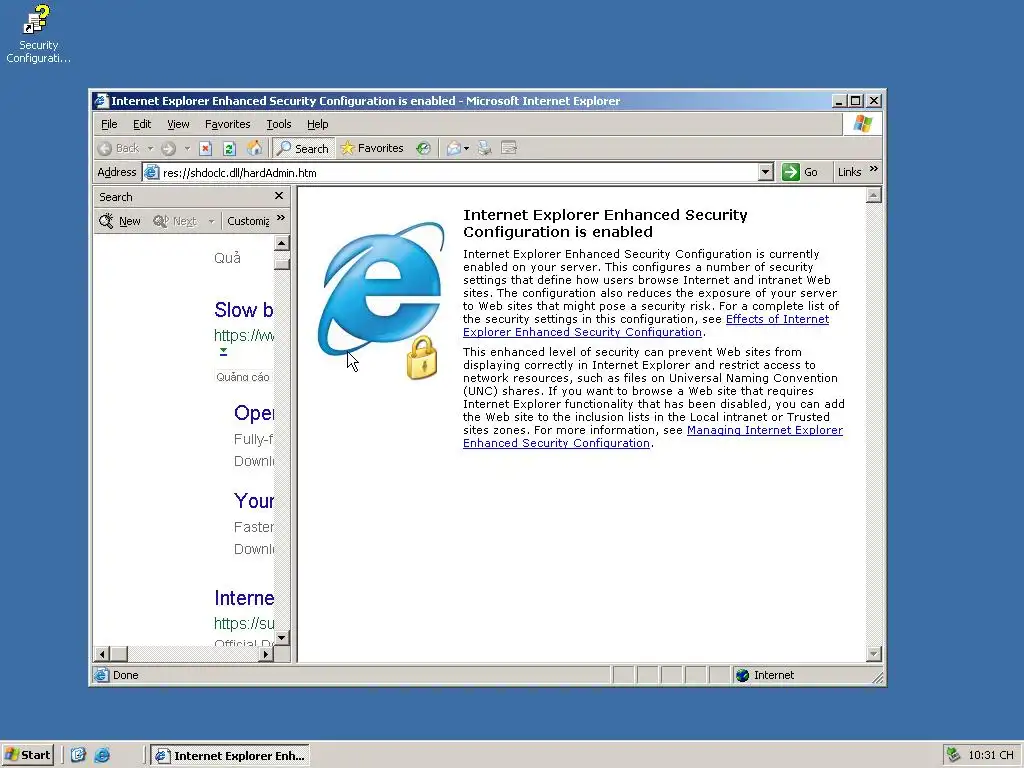Refresh the page with the green arrows icon

tap(229, 148)
